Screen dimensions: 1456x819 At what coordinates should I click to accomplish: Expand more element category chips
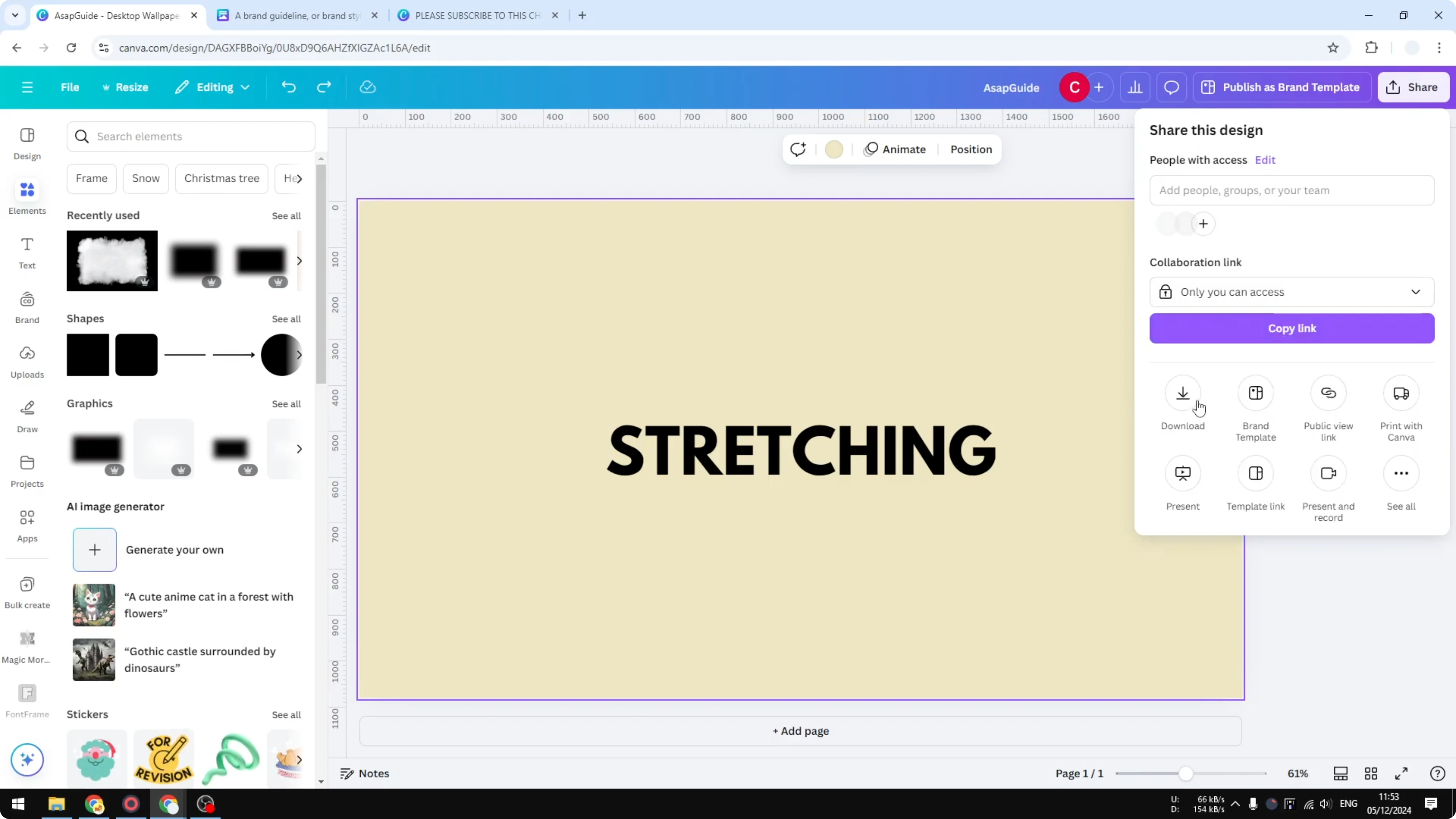299,178
